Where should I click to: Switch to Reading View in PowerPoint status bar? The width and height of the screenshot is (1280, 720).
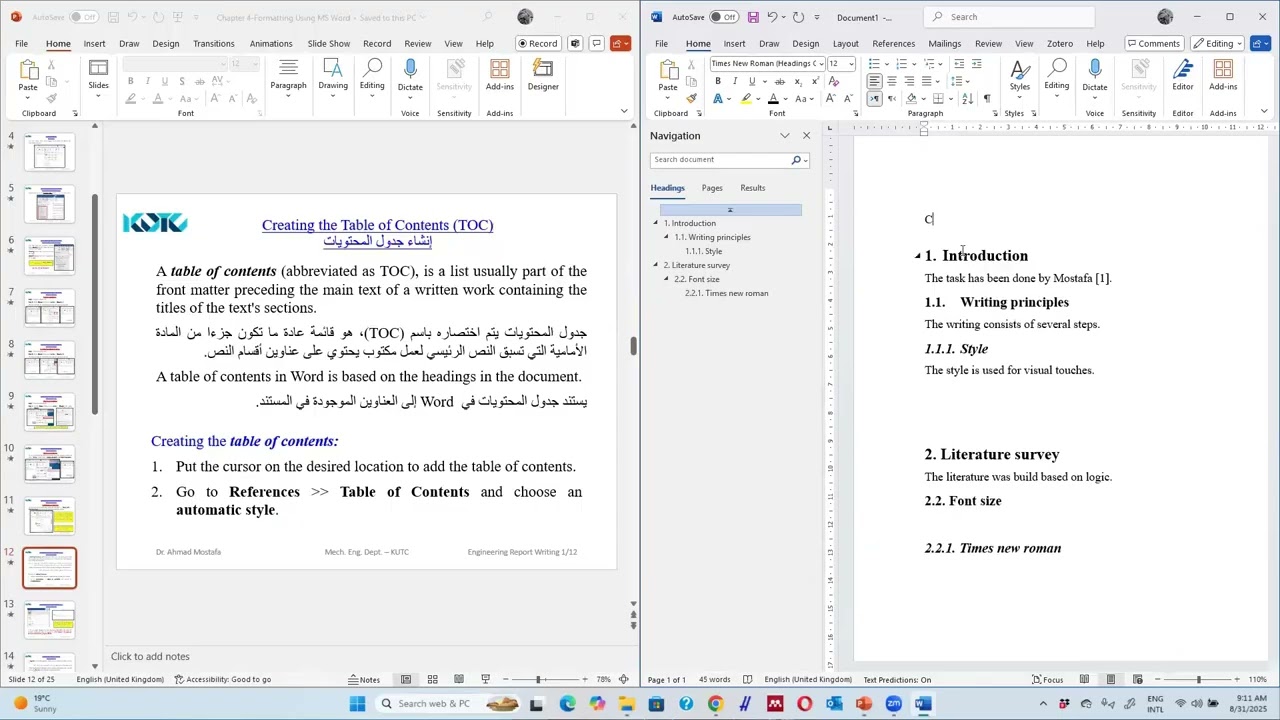459,680
